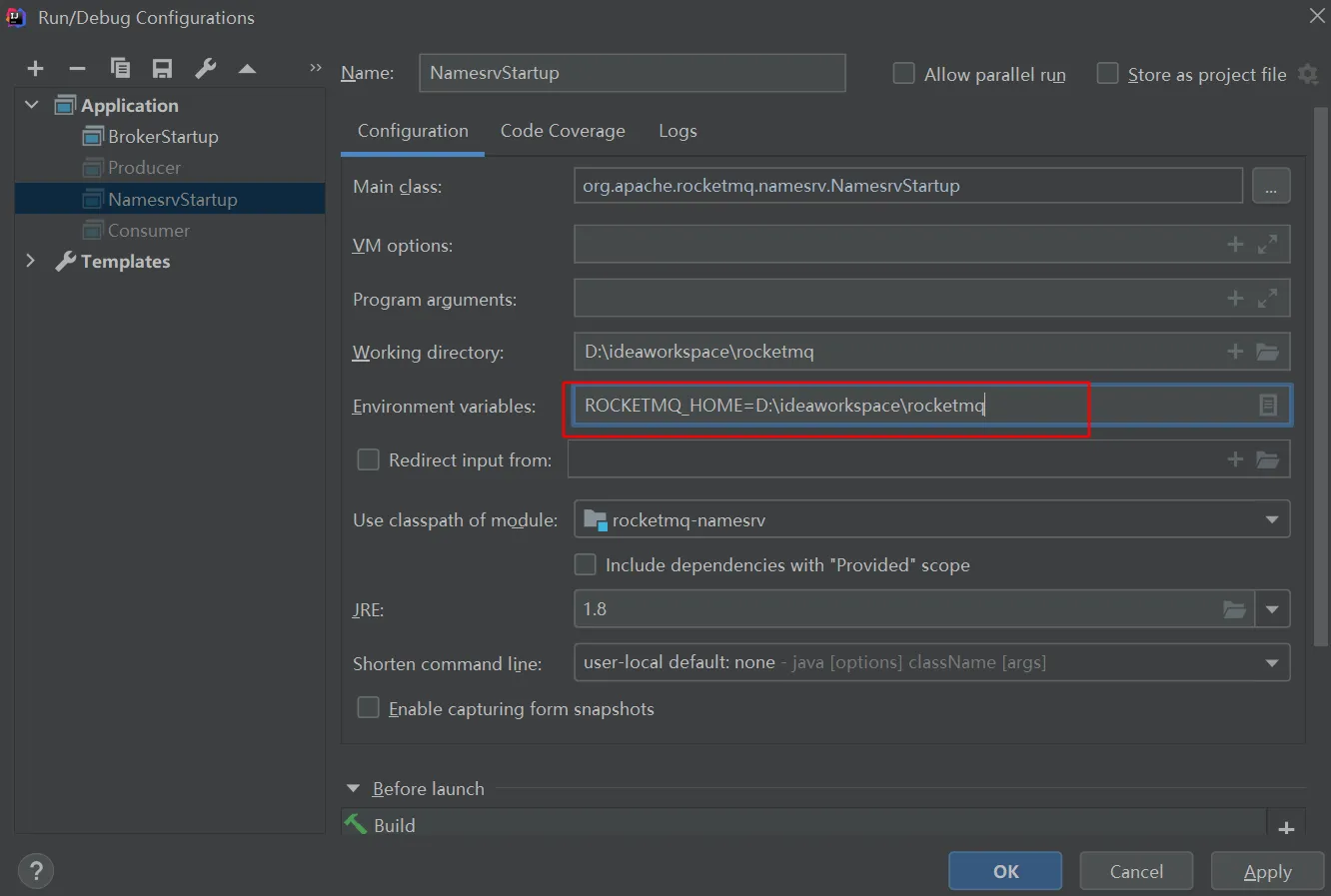Enable capturing form snapshots checkbox
This screenshot has height=896, width=1331.
click(x=368, y=707)
